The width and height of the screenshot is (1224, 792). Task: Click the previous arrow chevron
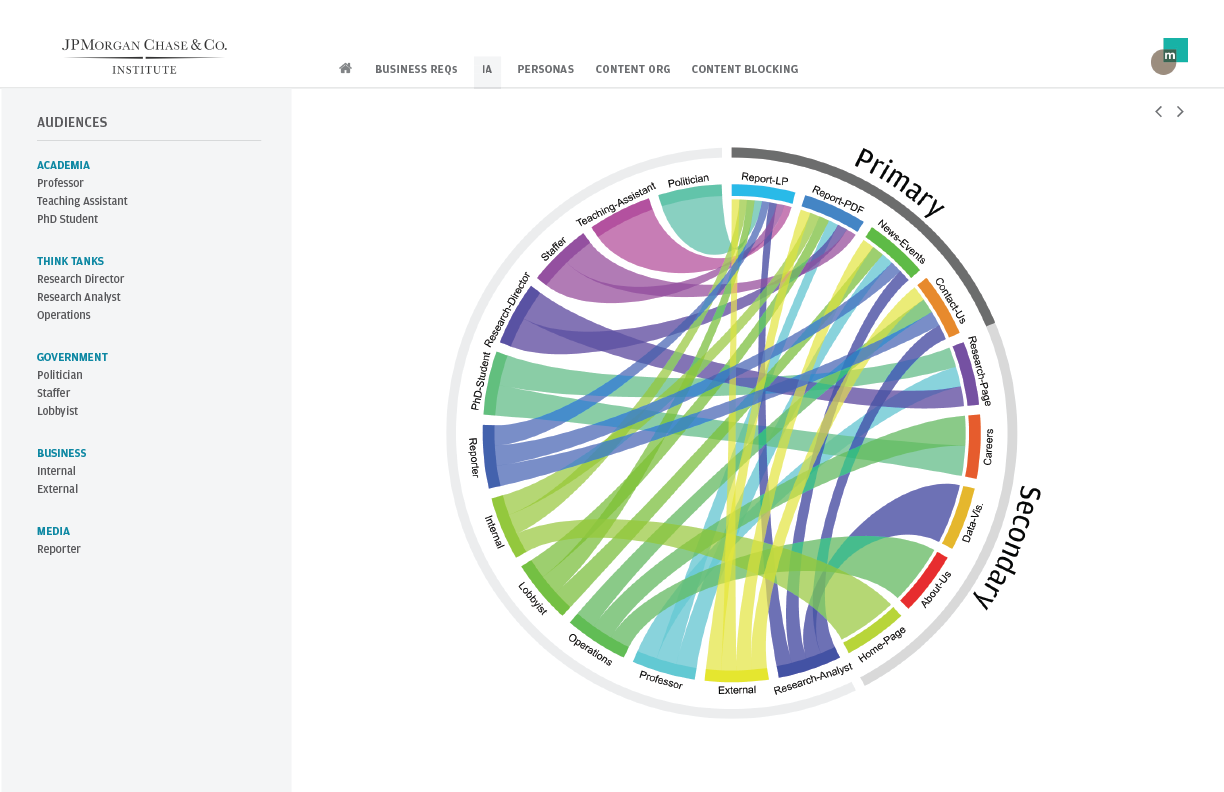click(x=1158, y=111)
